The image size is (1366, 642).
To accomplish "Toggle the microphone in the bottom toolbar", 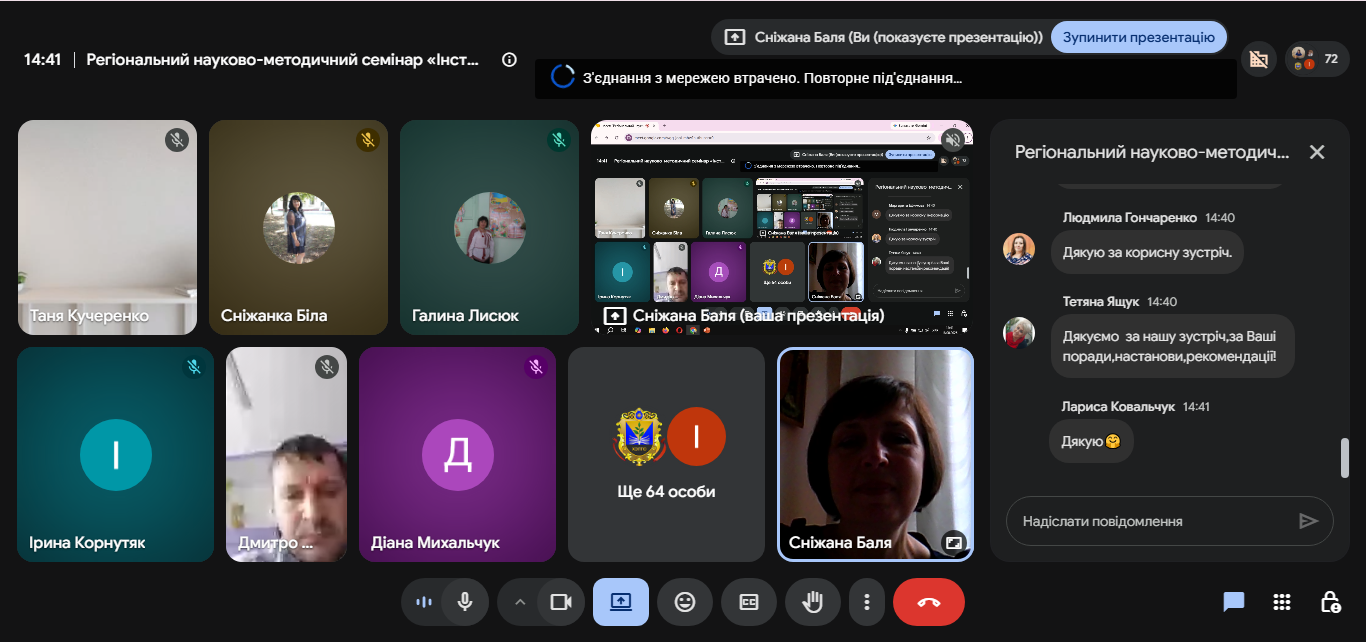I will point(464,602).
